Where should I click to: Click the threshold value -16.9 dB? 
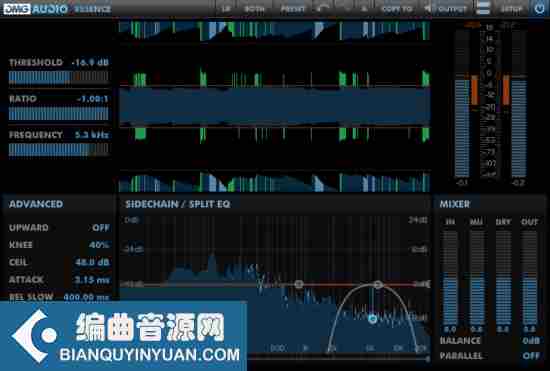click(90, 62)
